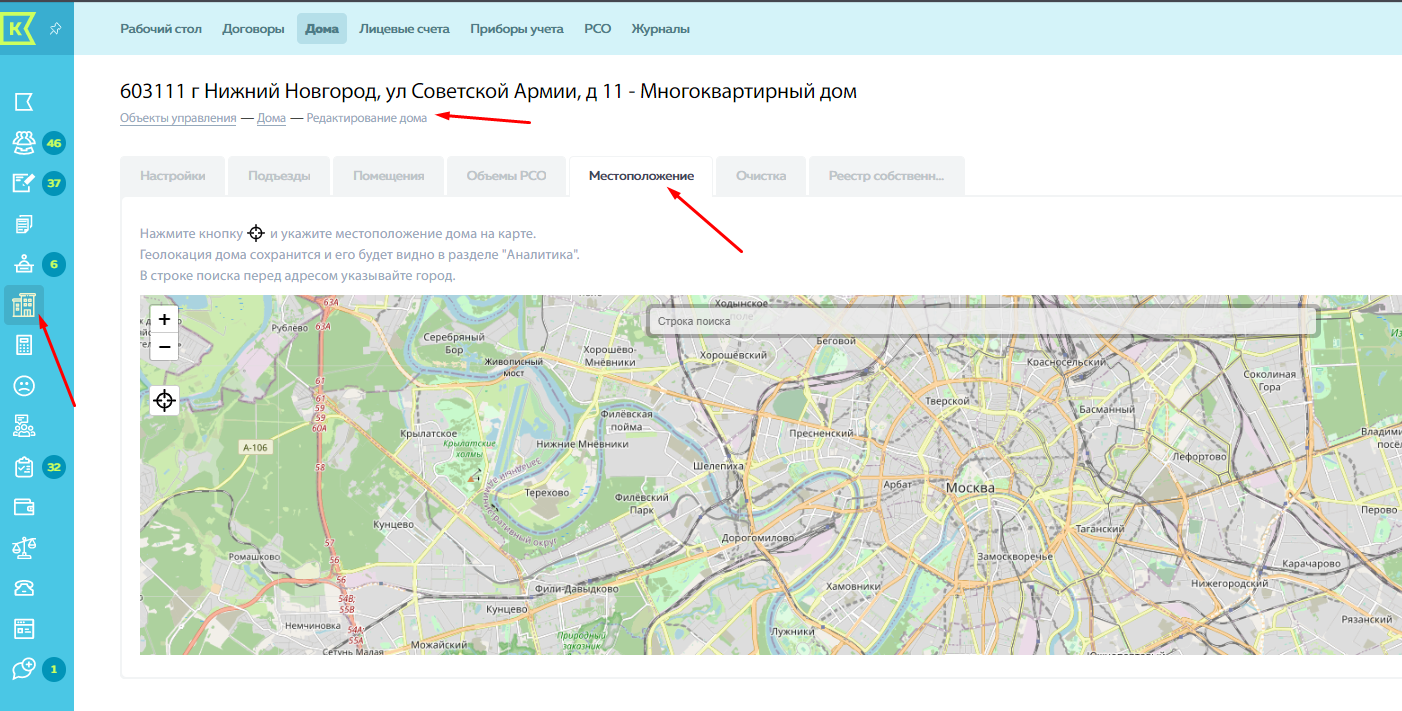Switch to the Объемы РСО tab

pos(507,176)
